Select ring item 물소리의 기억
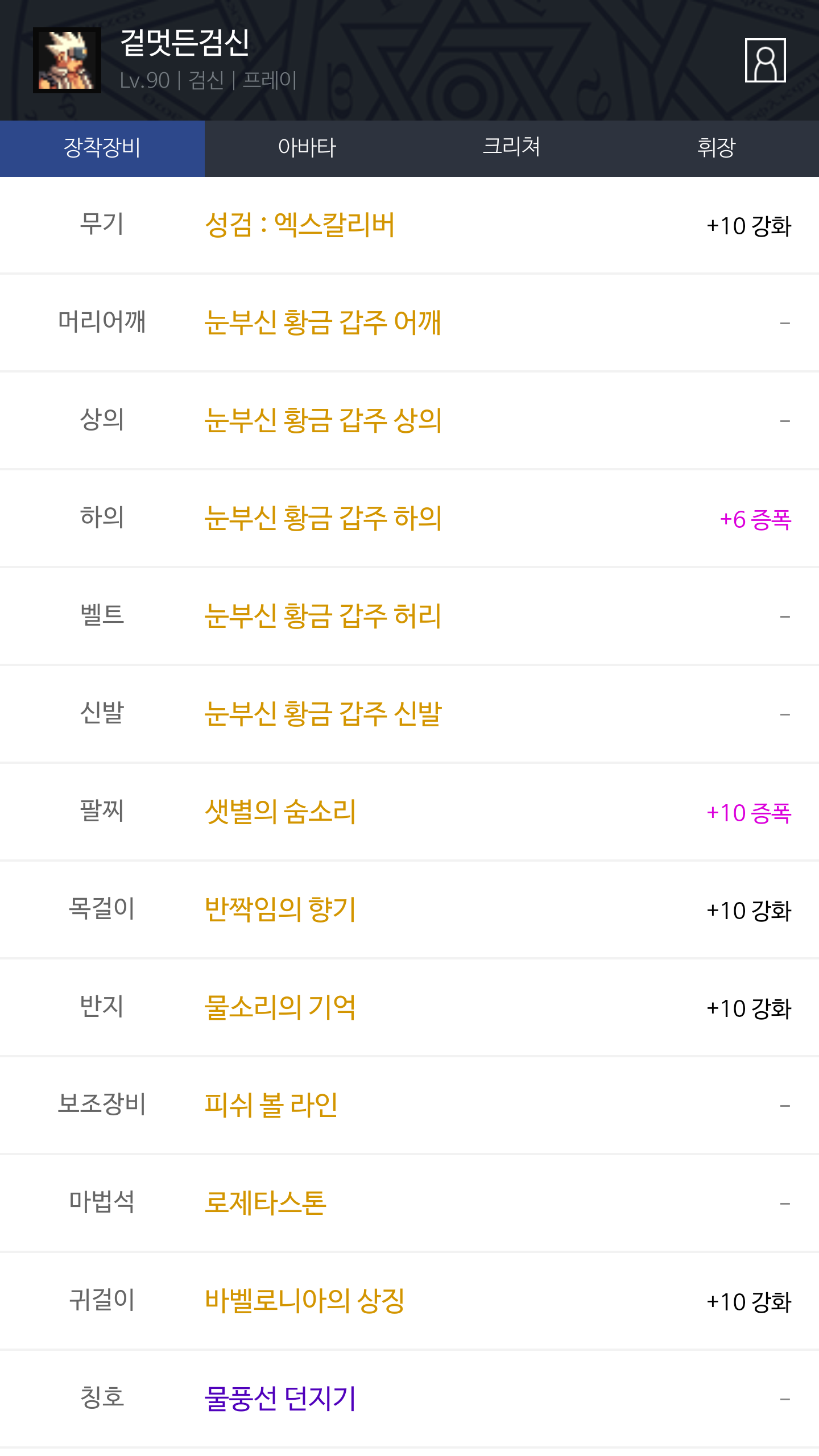This screenshot has height=1456, width=819. click(x=280, y=1007)
